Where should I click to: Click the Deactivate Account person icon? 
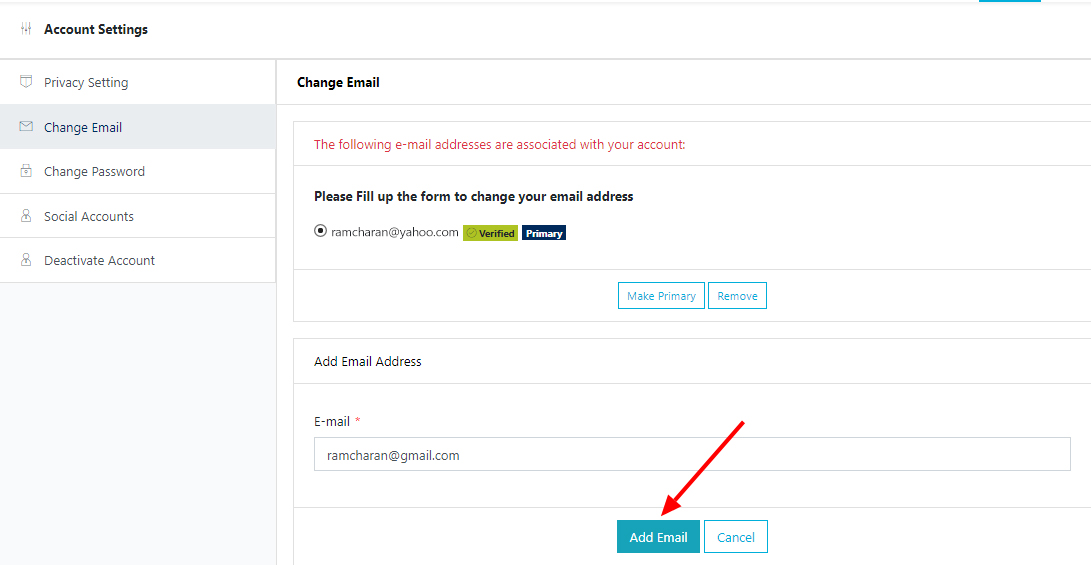(x=26, y=260)
